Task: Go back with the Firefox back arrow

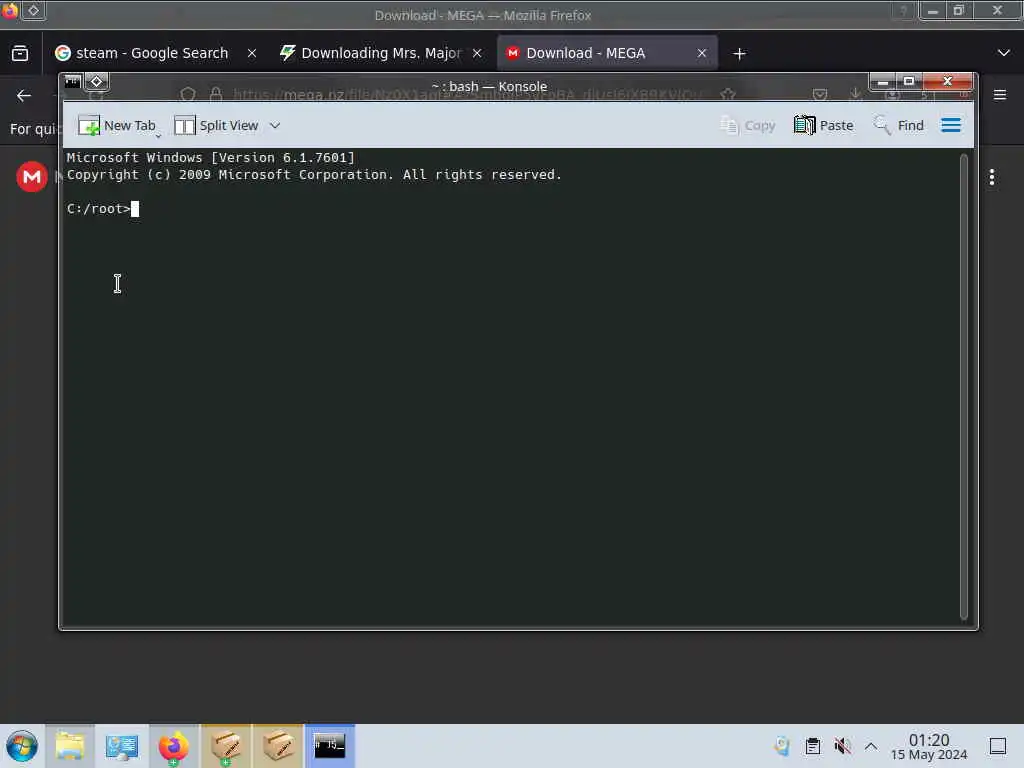Action: click(x=24, y=96)
